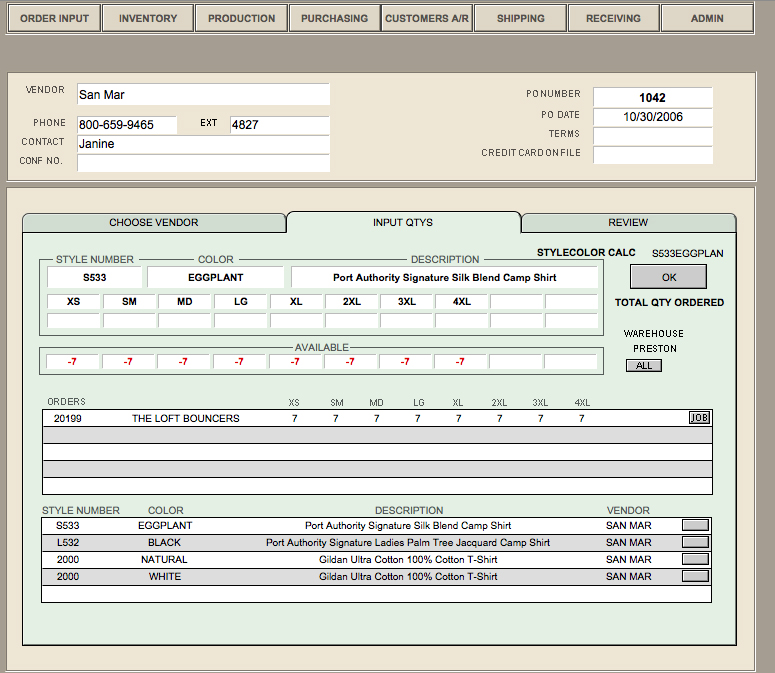Focus the empty CONF NO. field
This screenshot has width=775, height=673.
203,163
